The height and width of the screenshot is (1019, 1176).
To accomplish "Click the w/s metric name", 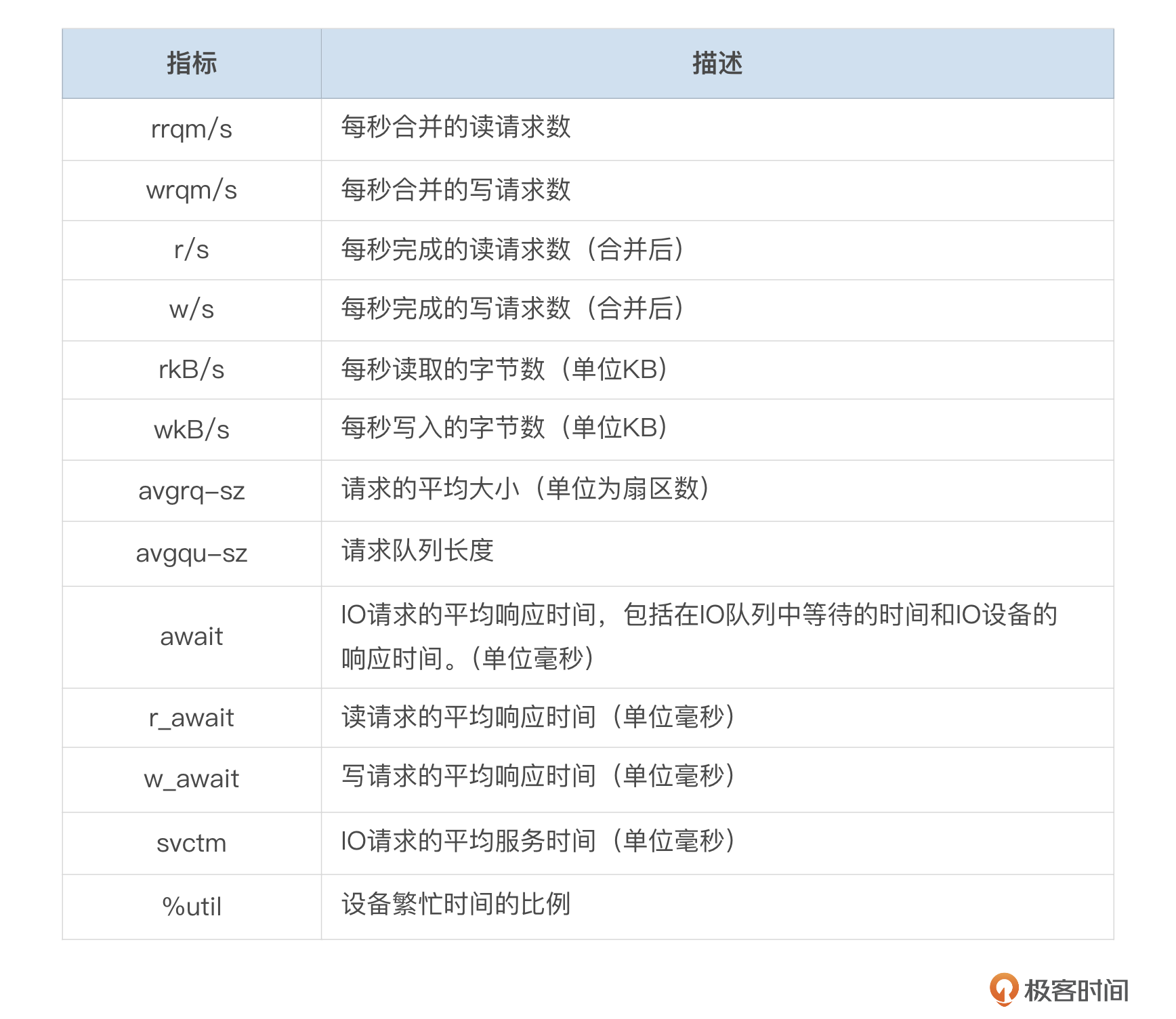I will pos(192,310).
